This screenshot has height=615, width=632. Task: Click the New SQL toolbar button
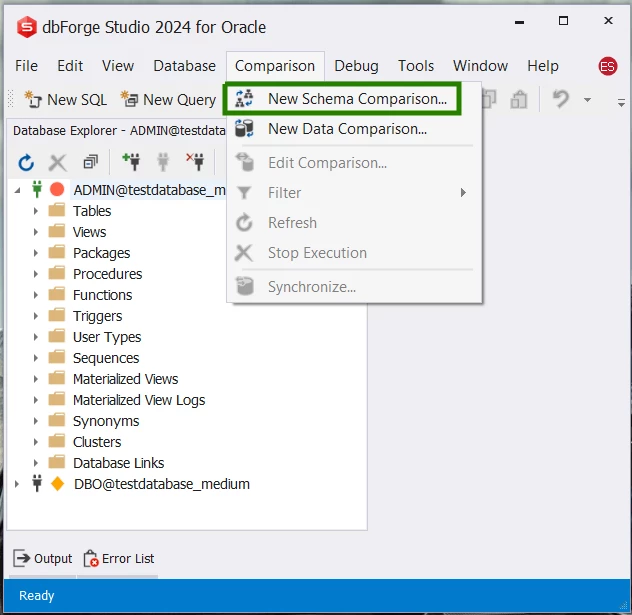65,100
